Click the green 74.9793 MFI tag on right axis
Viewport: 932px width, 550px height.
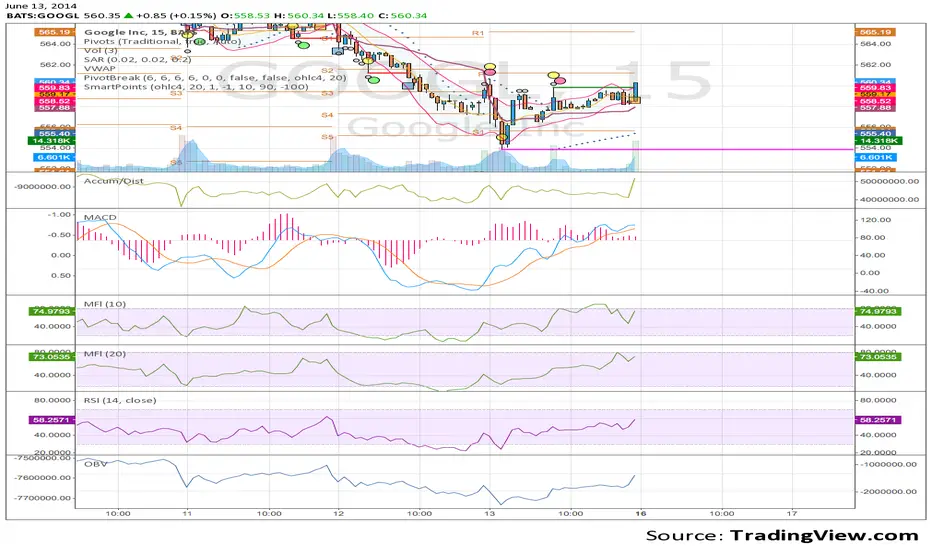point(879,312)
